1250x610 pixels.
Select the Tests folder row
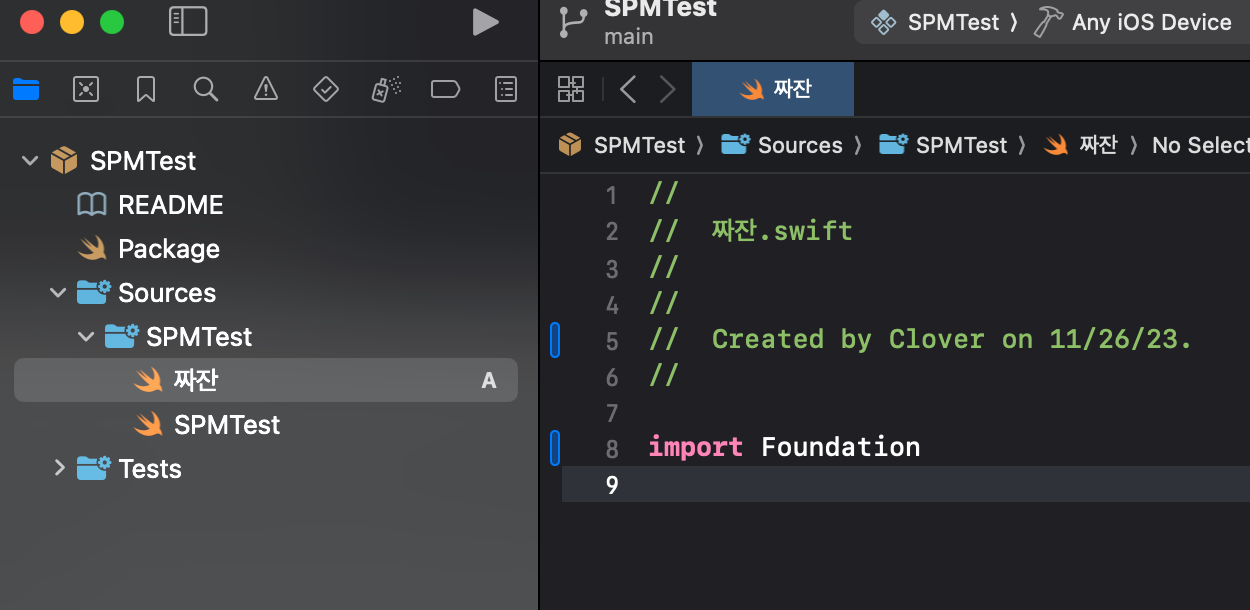[x=266, y=468]
